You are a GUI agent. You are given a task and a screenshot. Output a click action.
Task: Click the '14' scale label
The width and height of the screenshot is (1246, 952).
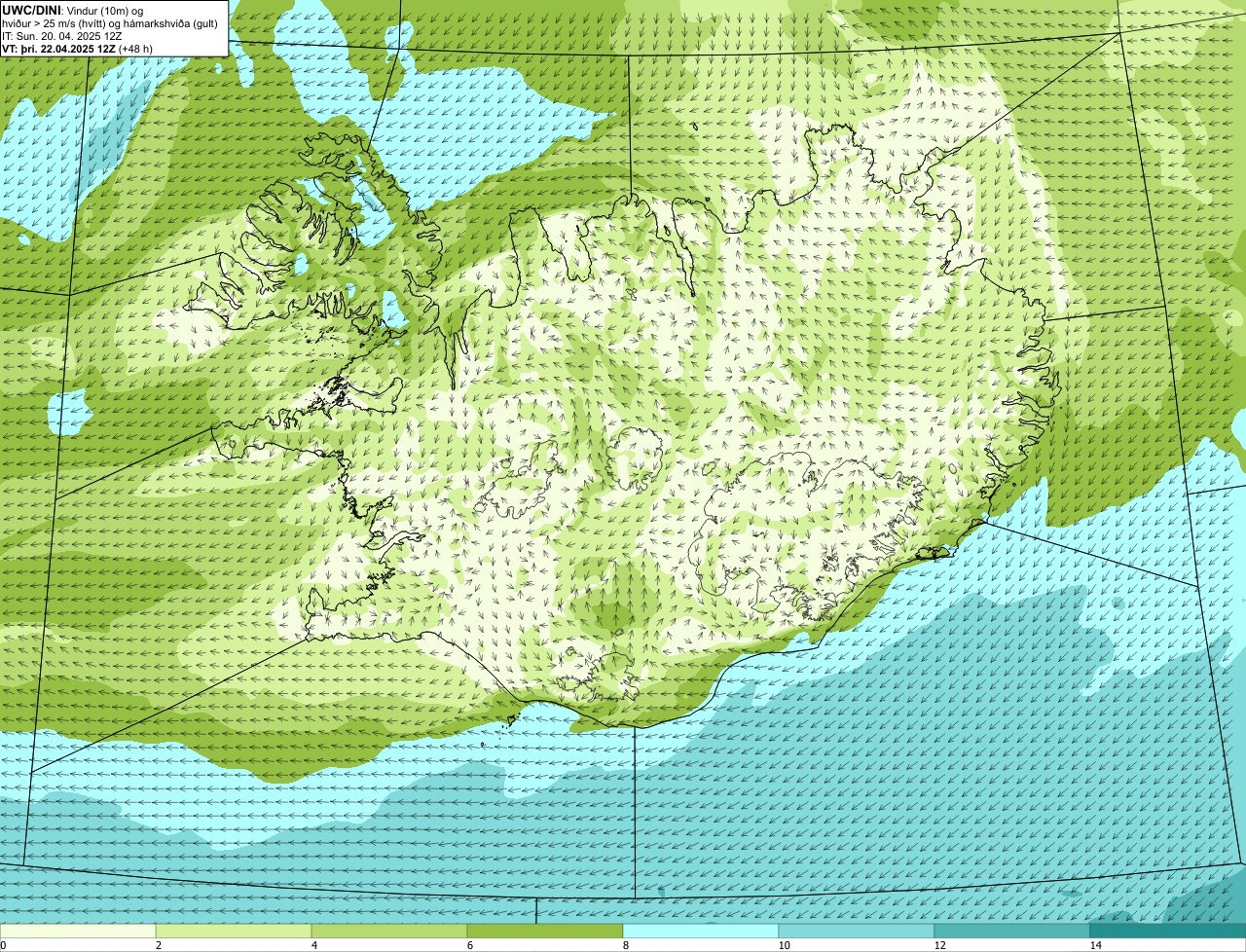(x=1095, y=945)
